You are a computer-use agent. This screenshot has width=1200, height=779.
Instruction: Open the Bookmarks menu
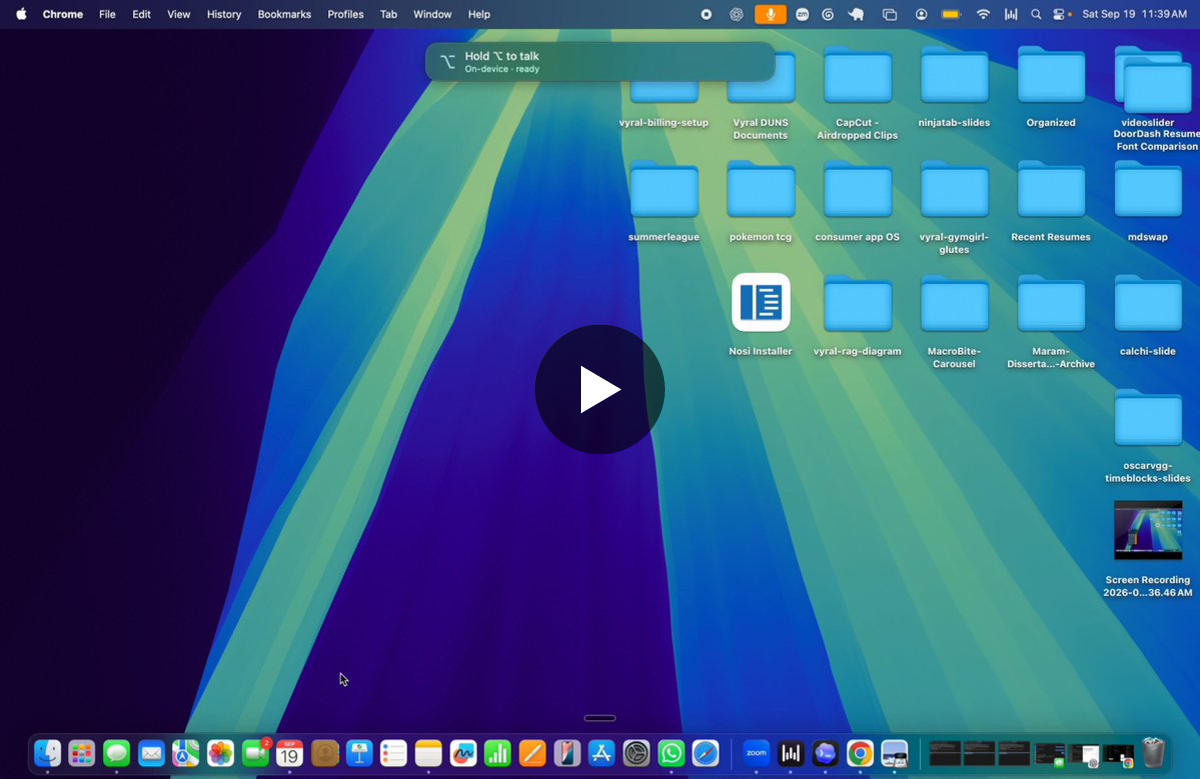pyautogui.click(x=284, y=14)
